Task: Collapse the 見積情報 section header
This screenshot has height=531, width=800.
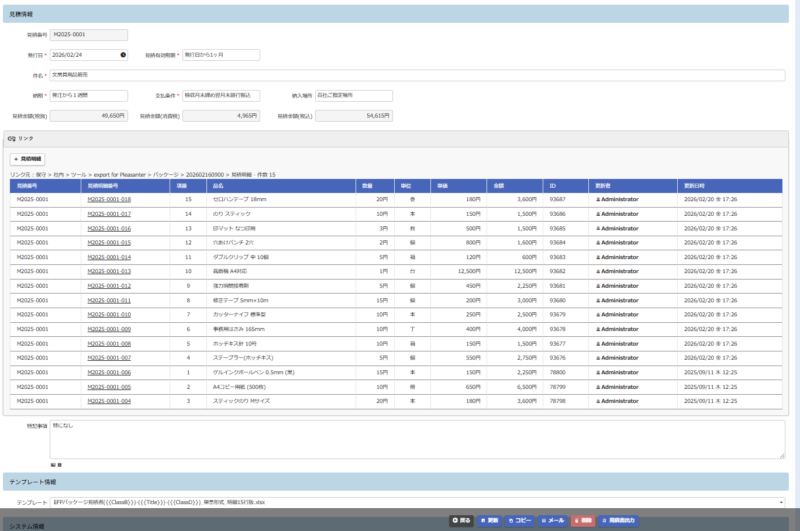Action: point(20,15)
